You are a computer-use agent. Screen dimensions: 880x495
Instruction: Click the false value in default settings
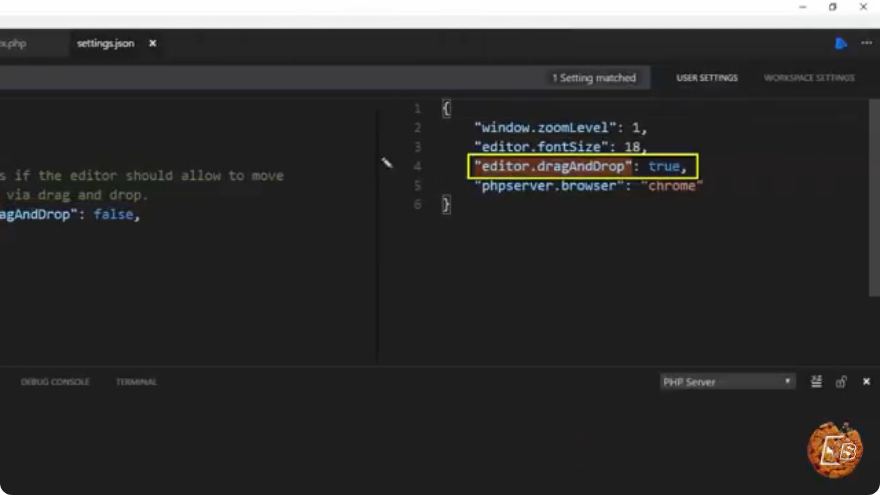point(113,214)
